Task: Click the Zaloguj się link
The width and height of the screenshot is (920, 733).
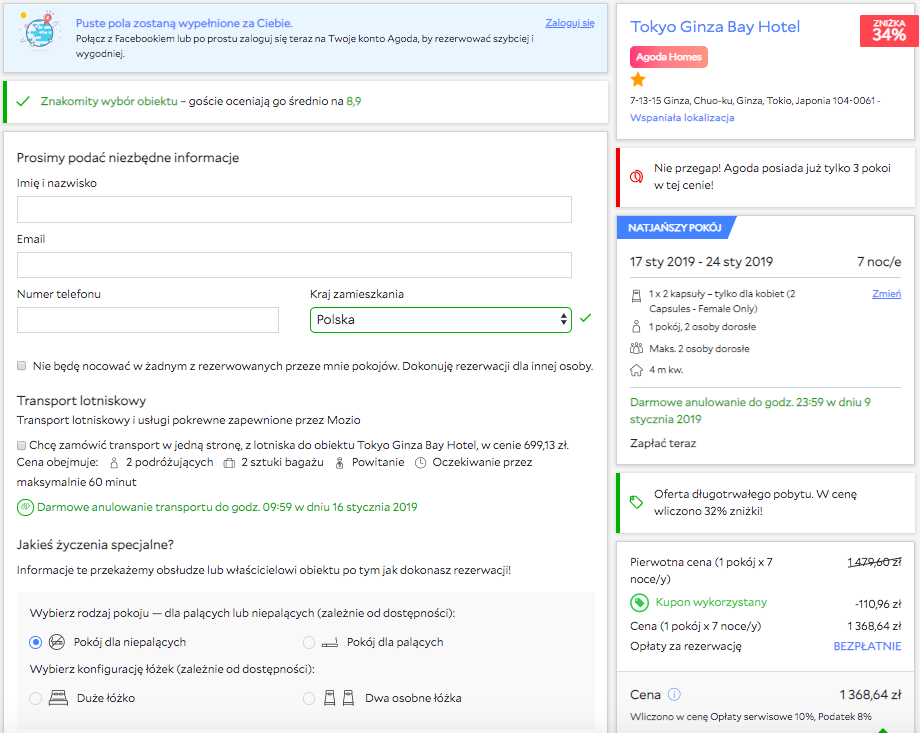Action: coord(570,23)
